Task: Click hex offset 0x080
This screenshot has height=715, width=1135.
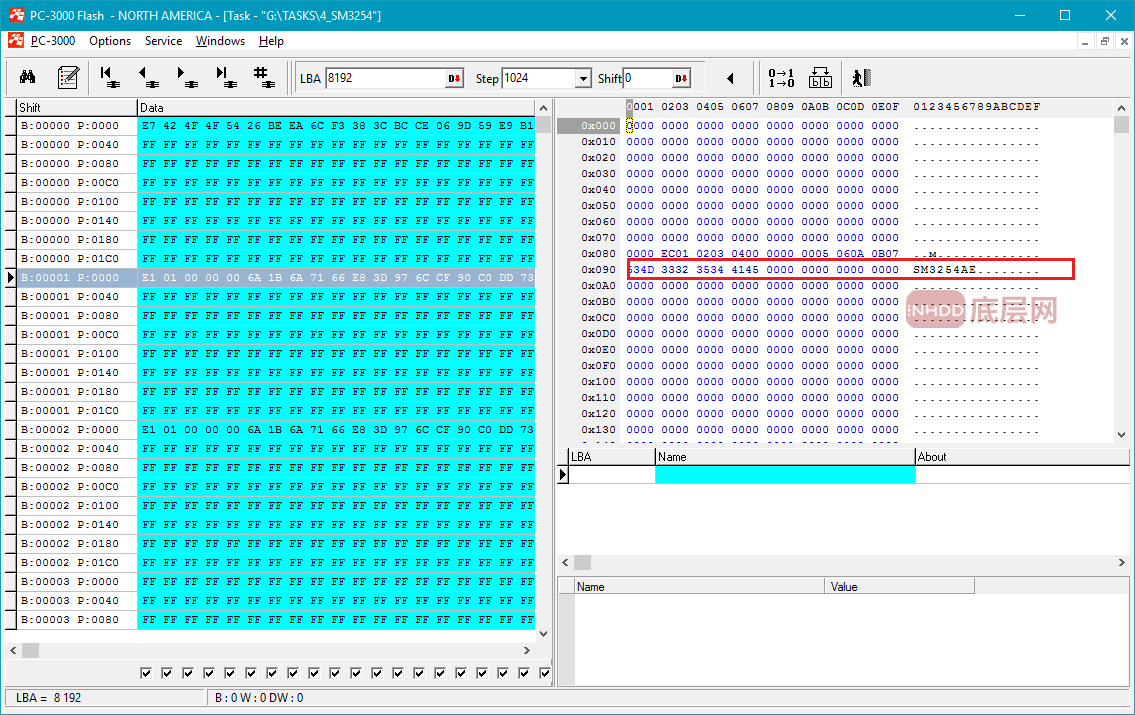Action: point(599,253)
